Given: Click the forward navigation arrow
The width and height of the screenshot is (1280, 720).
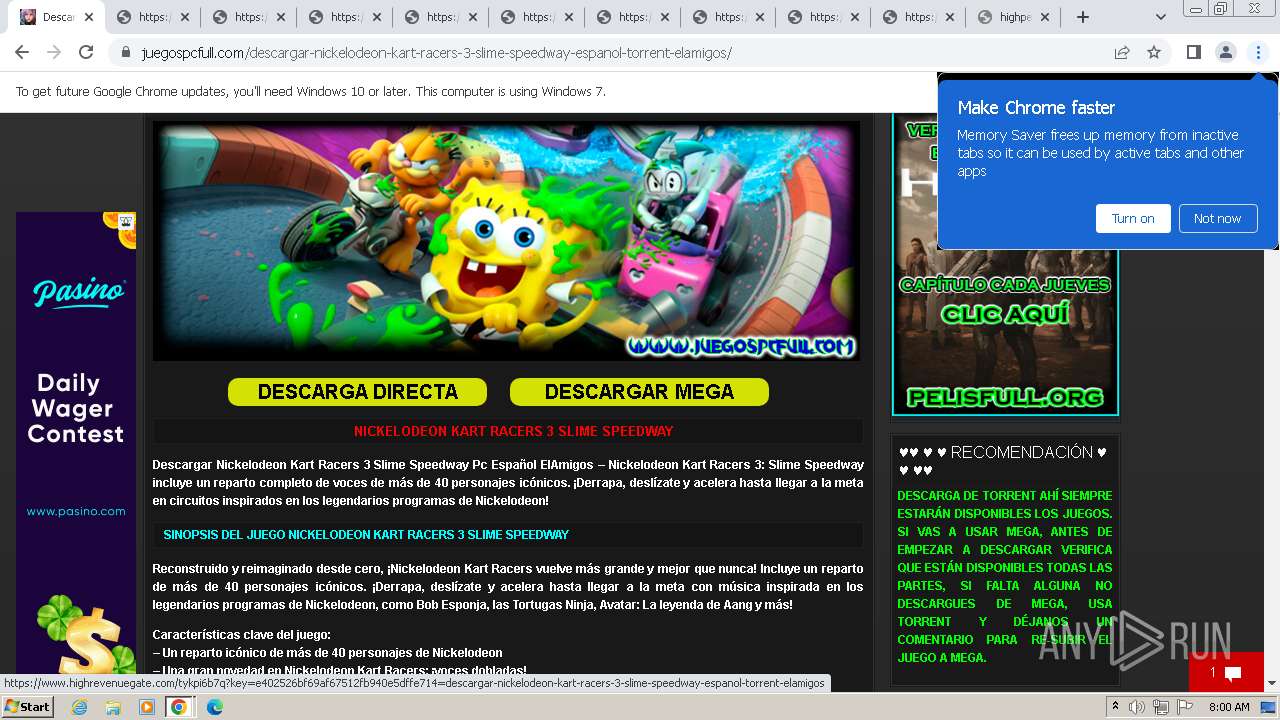Looking at the screenshot, I should pyautogui.click(x=54, y=52).
